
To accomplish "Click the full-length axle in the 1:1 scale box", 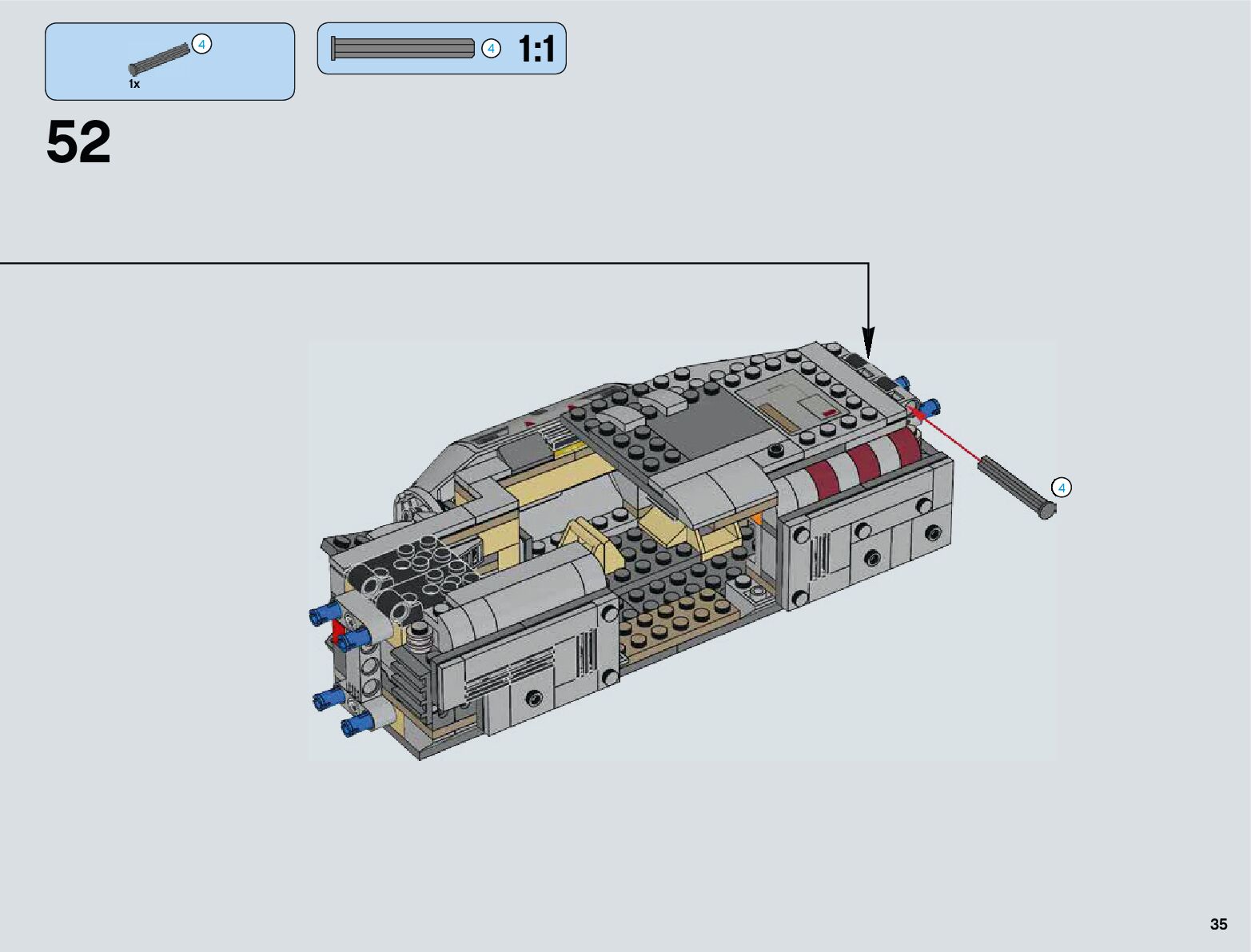I will point(403,49).
